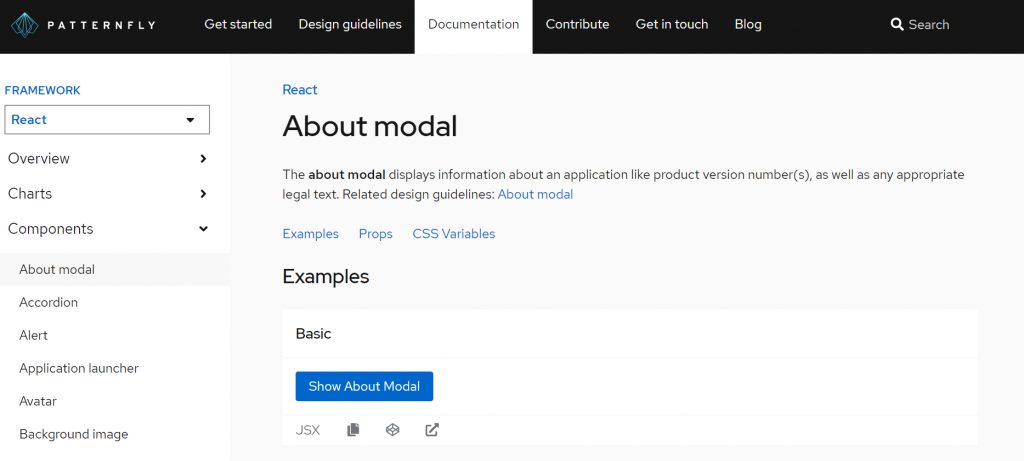Expand the Charts sidebar section
Screen dimensions: 1024x461
(x=107, y=194)
